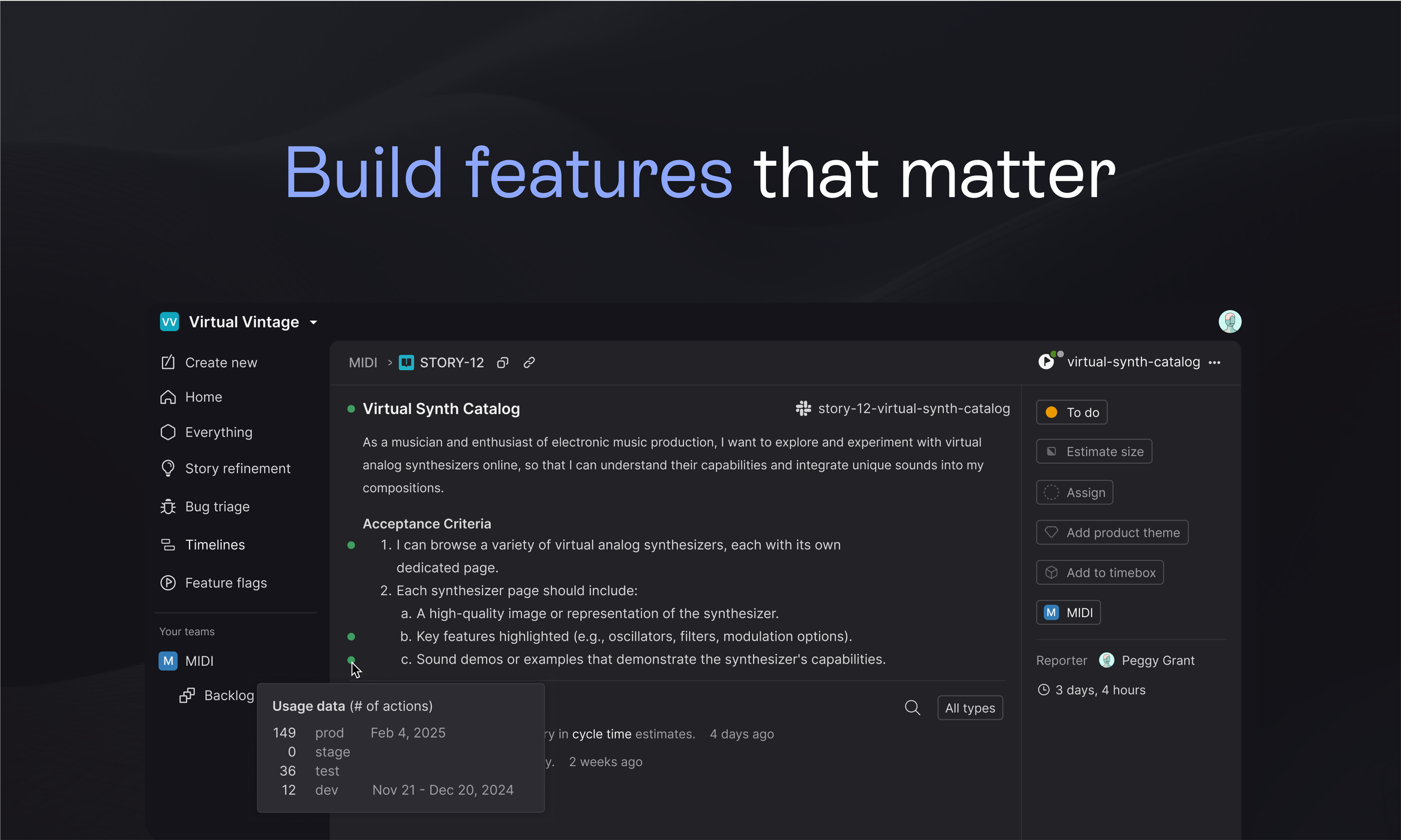Image resolution: width=1401 pixels, height=840 pixels.
Task: Click the clock icon by 3 days, 4 hours
Action: pyautogui.click(x=1043, y=689)
